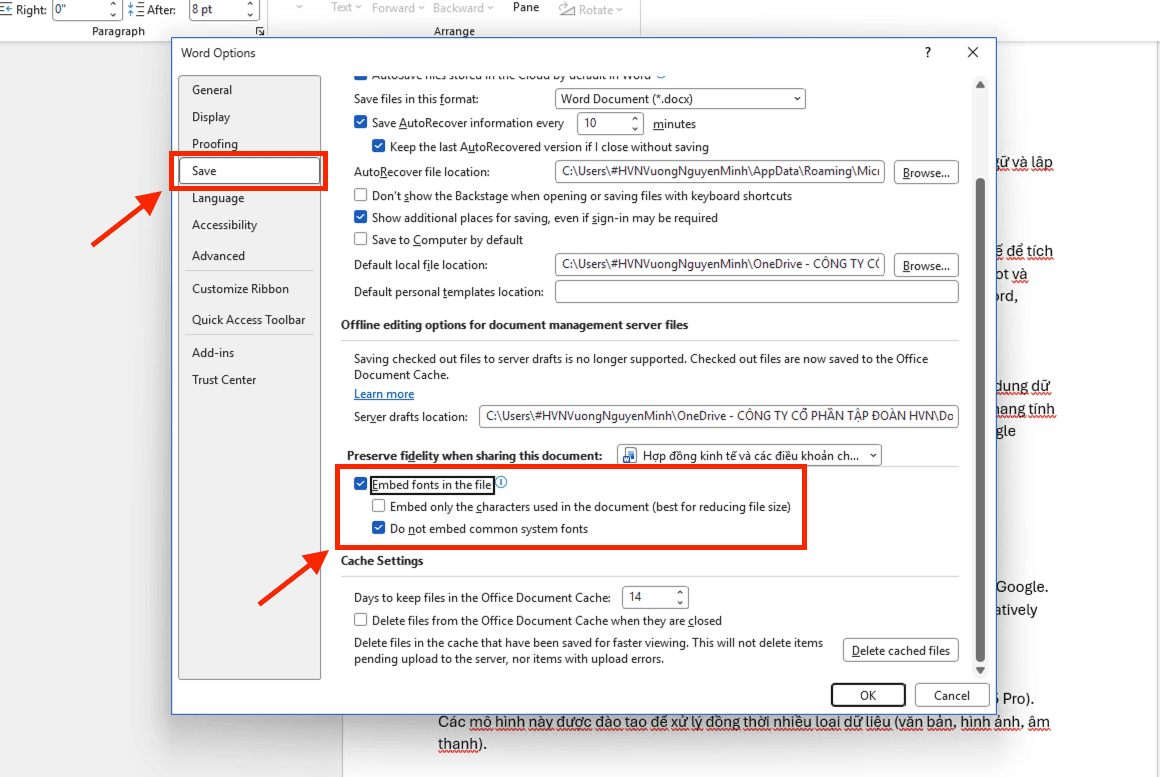Enable Embed only the characters used checkbox
Screen dimensions: 1160x777
point(379,506)
